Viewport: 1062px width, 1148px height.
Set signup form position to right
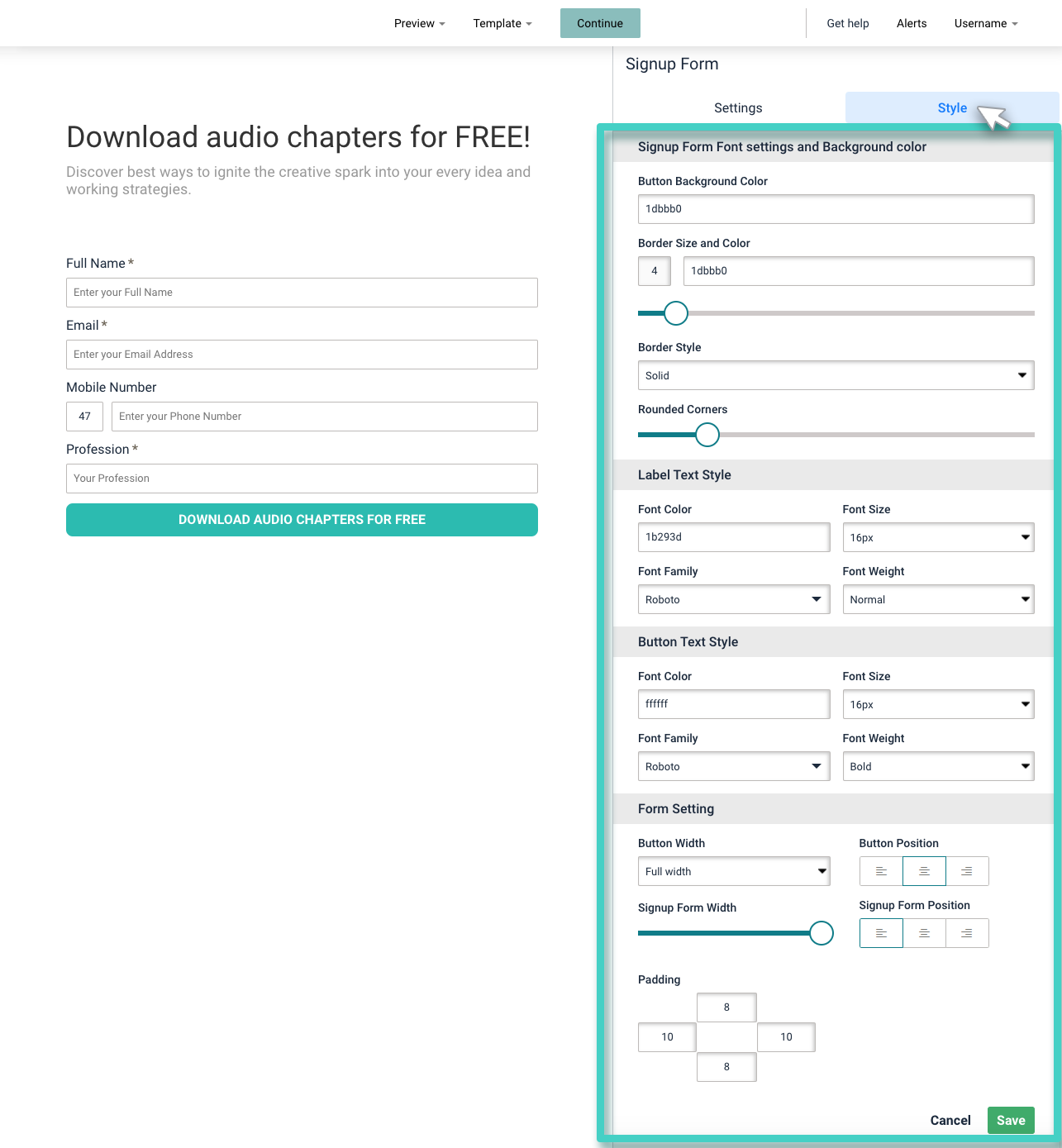point(967,933)
